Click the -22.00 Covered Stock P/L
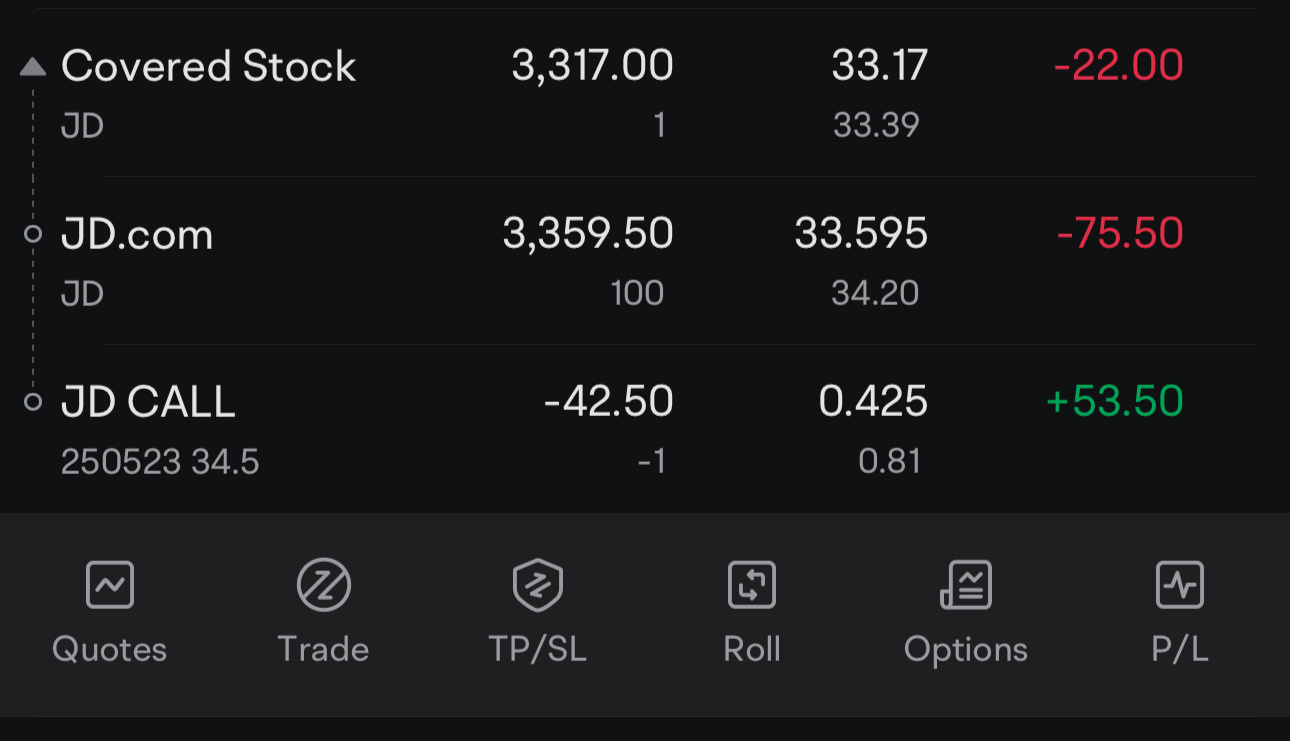This screenshot has height=741, width=1290. tap(1119, 66)
